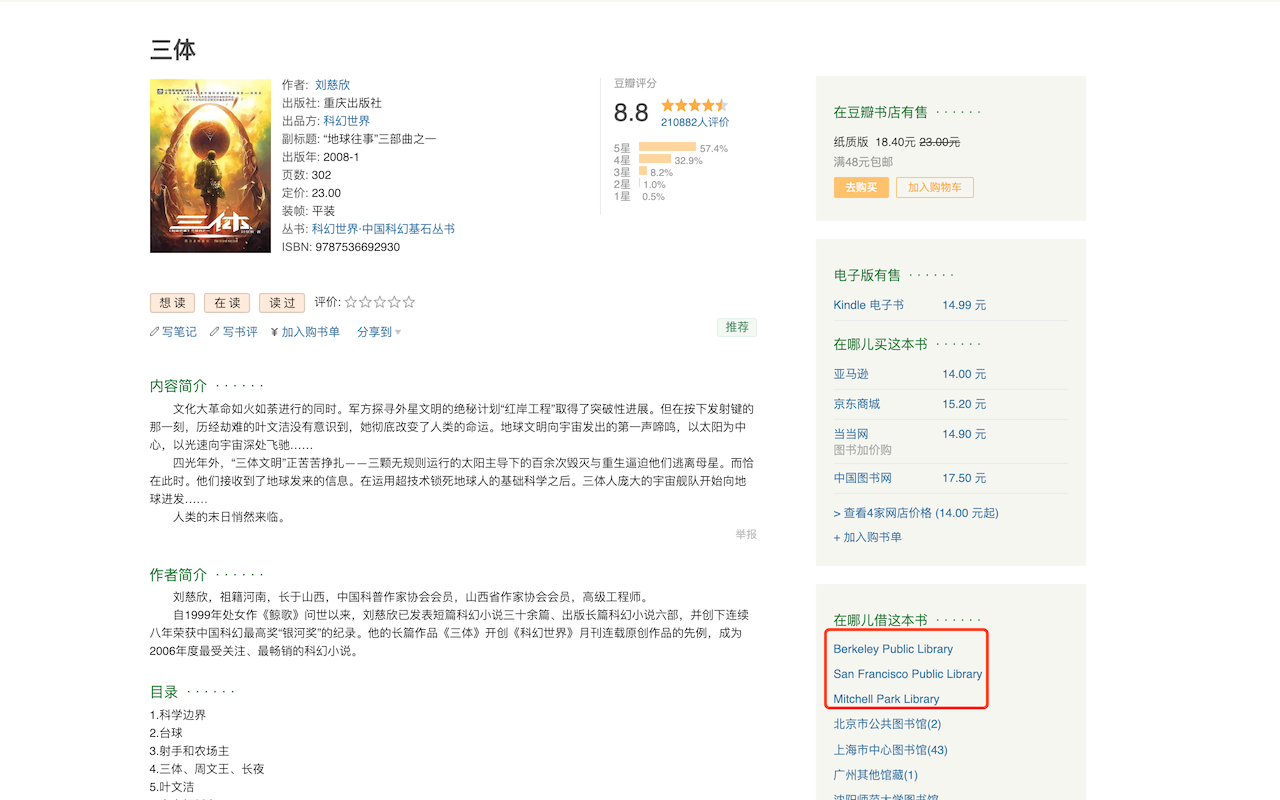The width and height of the screenshot is (1280, 800).
Task: Open the Kindle 电子书 link
Action: (869, 305)
